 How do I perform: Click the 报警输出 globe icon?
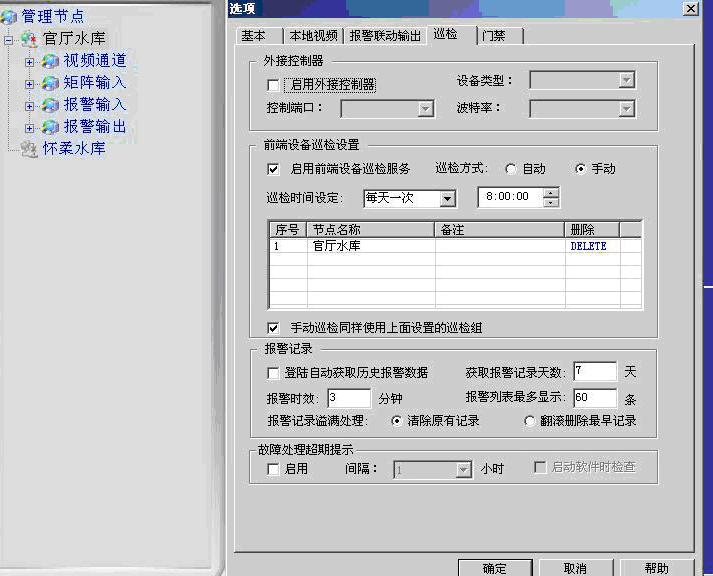51,127
